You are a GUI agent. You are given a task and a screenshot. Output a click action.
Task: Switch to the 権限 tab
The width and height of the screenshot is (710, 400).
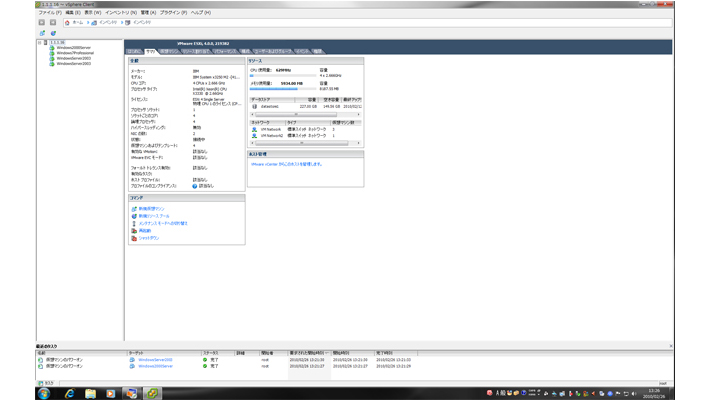click(318, 51)
